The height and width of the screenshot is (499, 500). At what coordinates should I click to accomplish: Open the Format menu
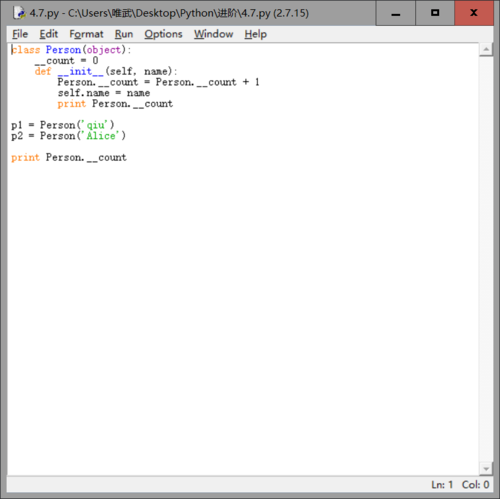coord(86,34)
